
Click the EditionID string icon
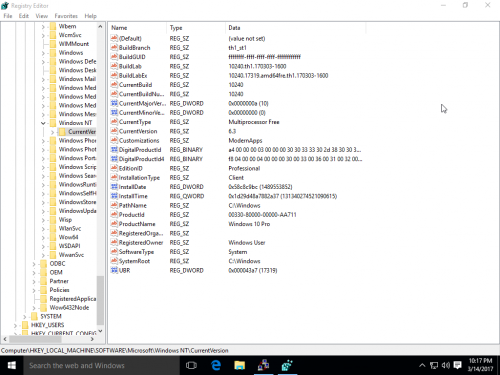[x=114, y=168]
